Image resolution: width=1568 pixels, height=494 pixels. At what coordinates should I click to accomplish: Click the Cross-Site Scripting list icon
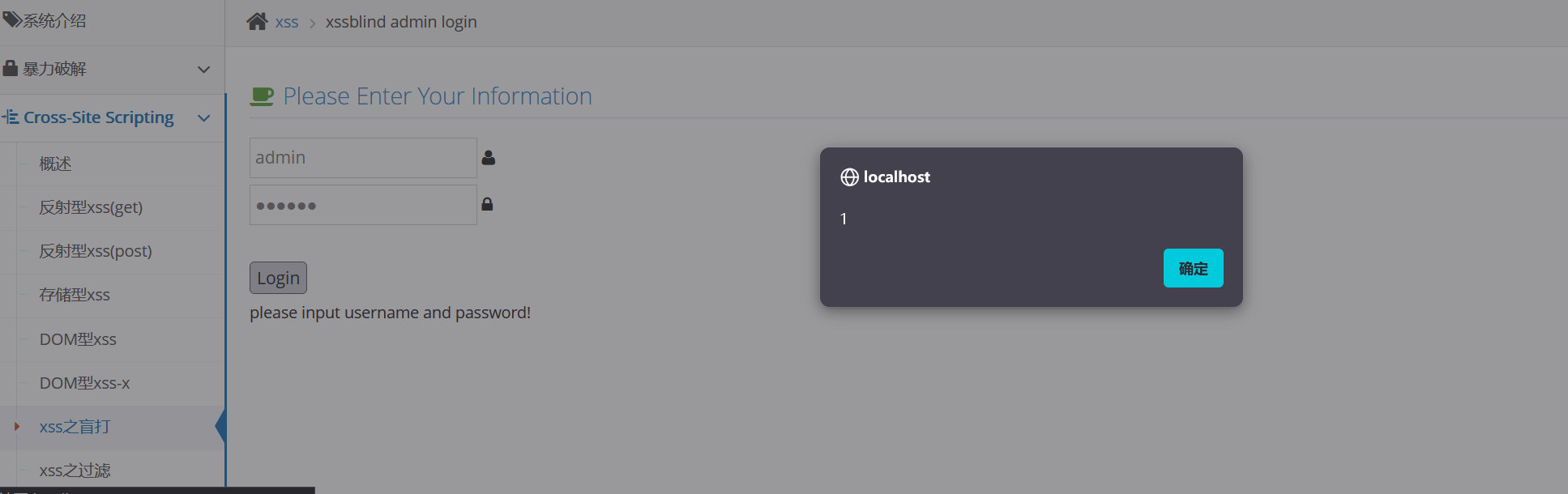11,117
